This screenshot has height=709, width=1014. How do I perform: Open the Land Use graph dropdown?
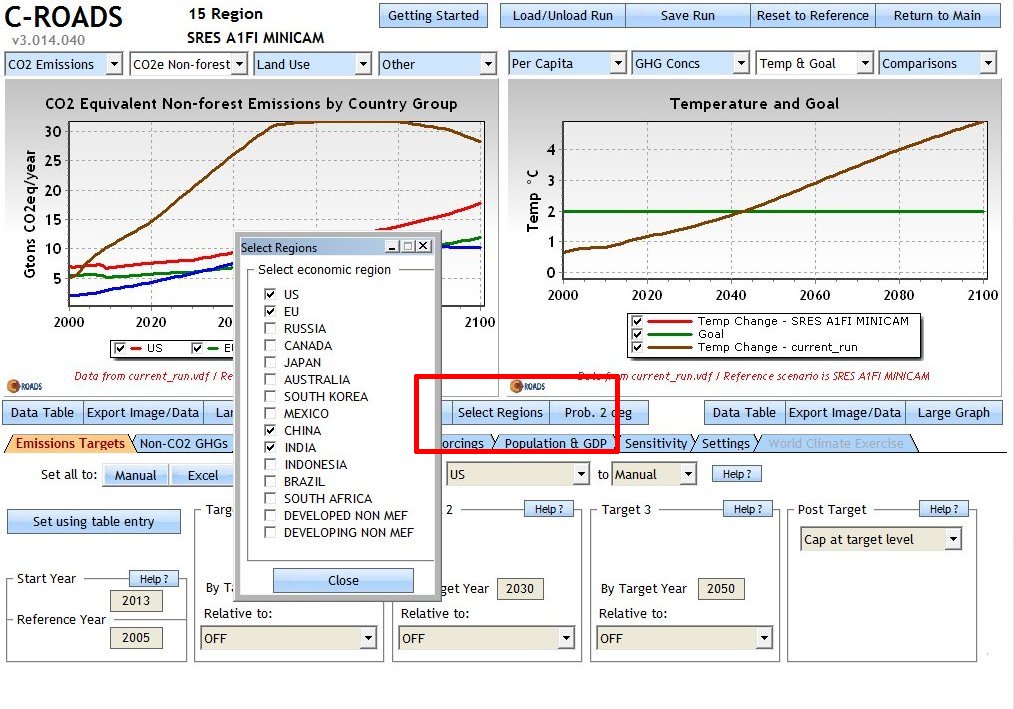click(x=312, y=64)
